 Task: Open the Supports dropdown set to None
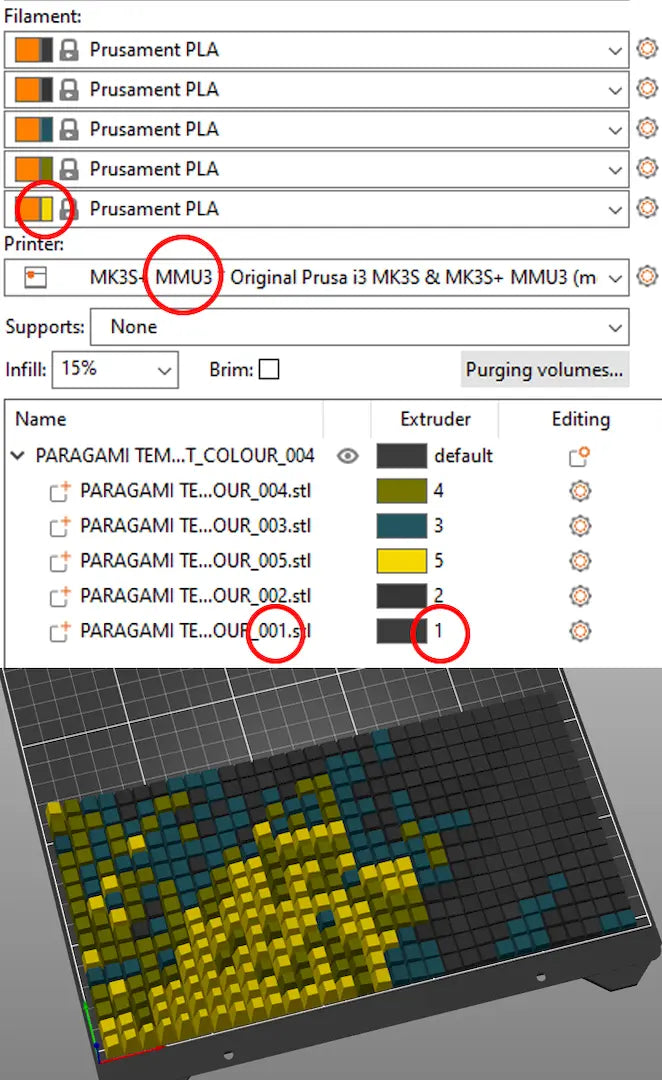(x=360, y=327)
